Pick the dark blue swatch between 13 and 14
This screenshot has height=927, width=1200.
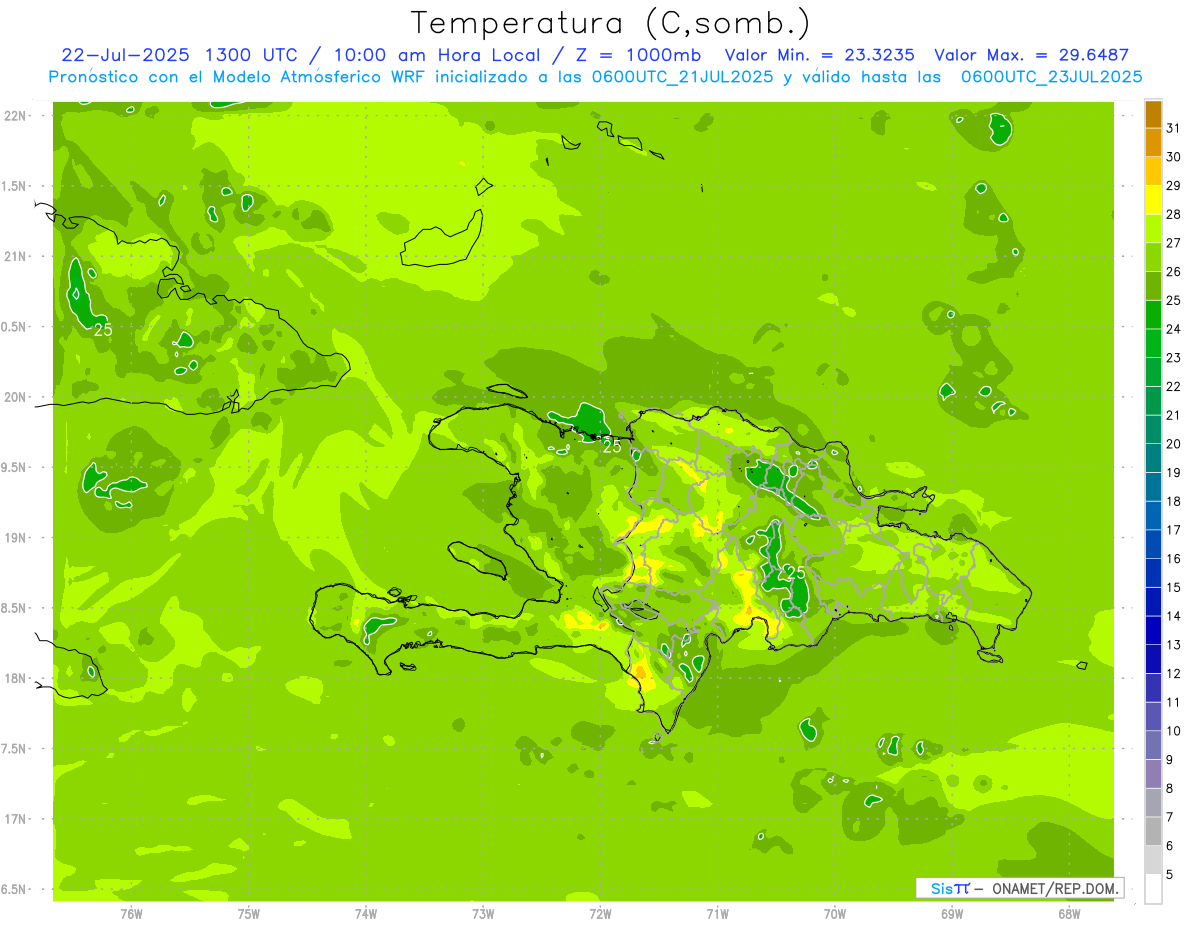tap(1153, 630)
